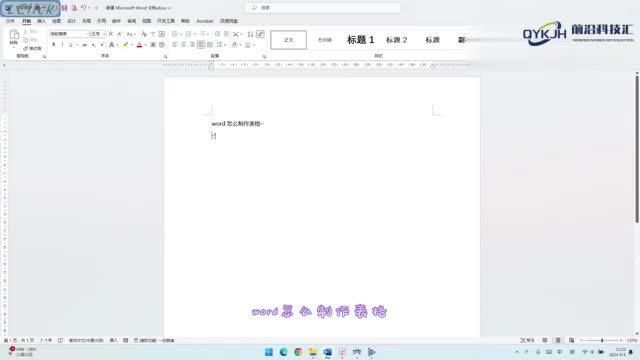640x360 pixels.
Task: Apply Character Shading
Action: (x=153, y=44)
